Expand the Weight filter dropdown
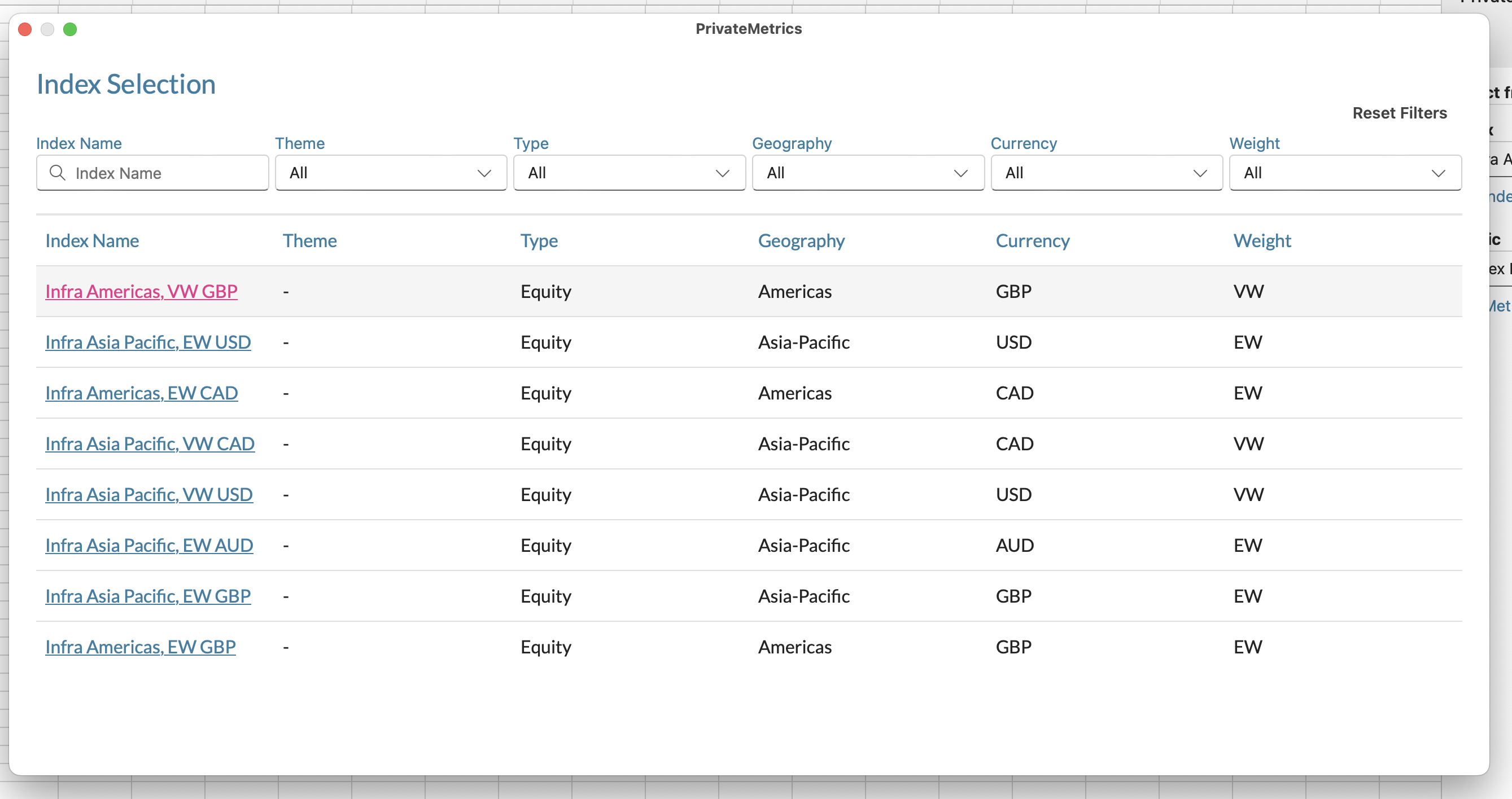 click(1344, 173)
